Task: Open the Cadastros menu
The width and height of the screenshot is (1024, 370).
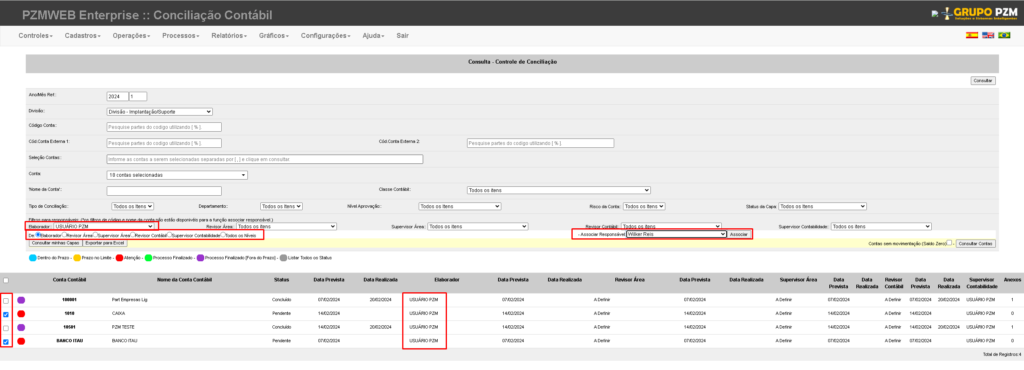Action: pyautogui.click(x=82, y=35)
